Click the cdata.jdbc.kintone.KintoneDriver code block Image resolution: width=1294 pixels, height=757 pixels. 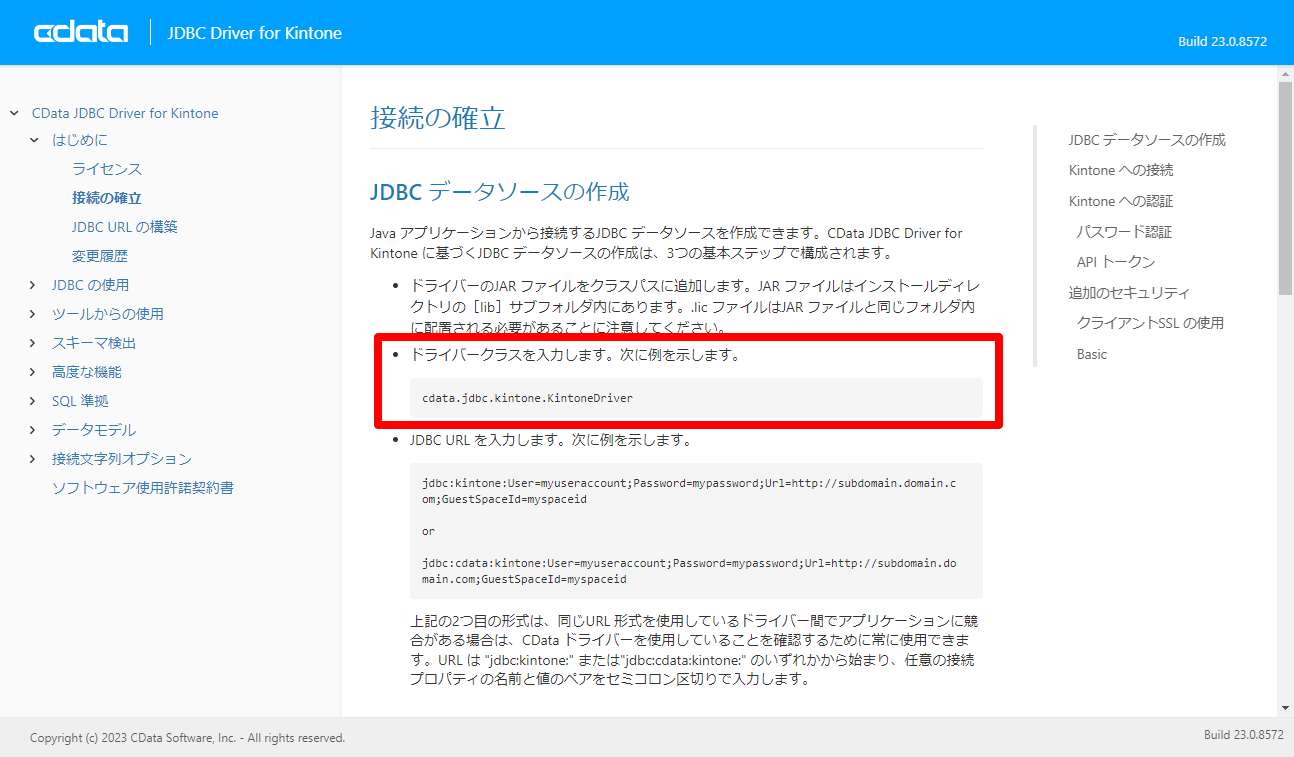(x=697, y=398)
